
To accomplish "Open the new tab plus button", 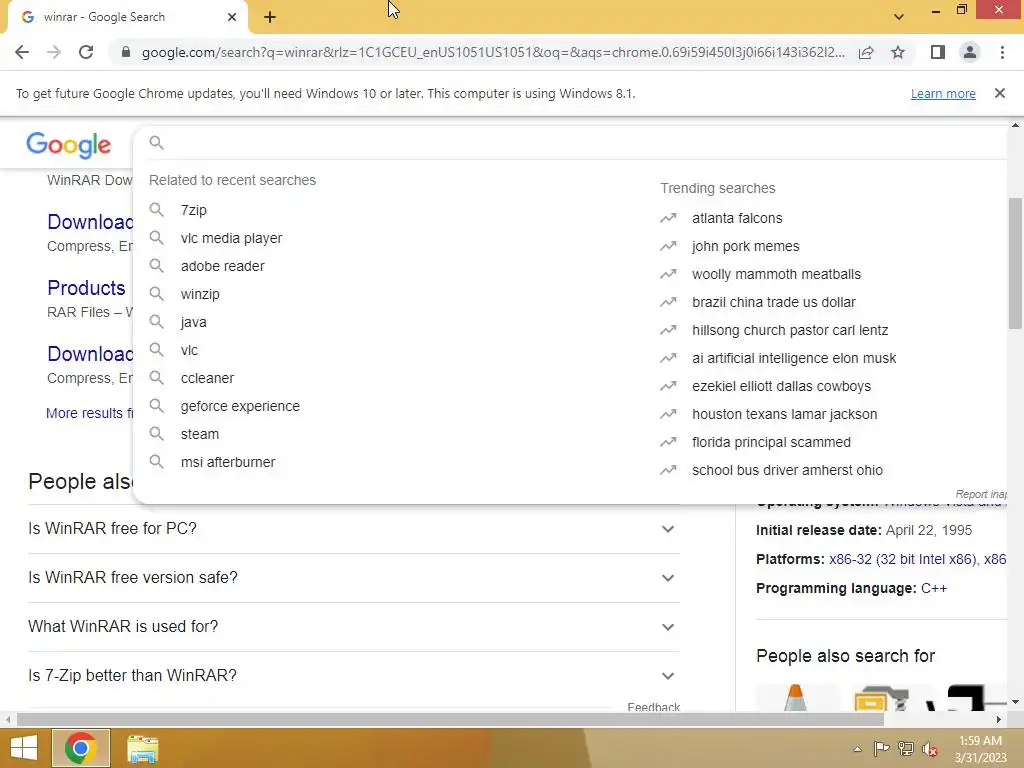I will click(x=270, y=18).
